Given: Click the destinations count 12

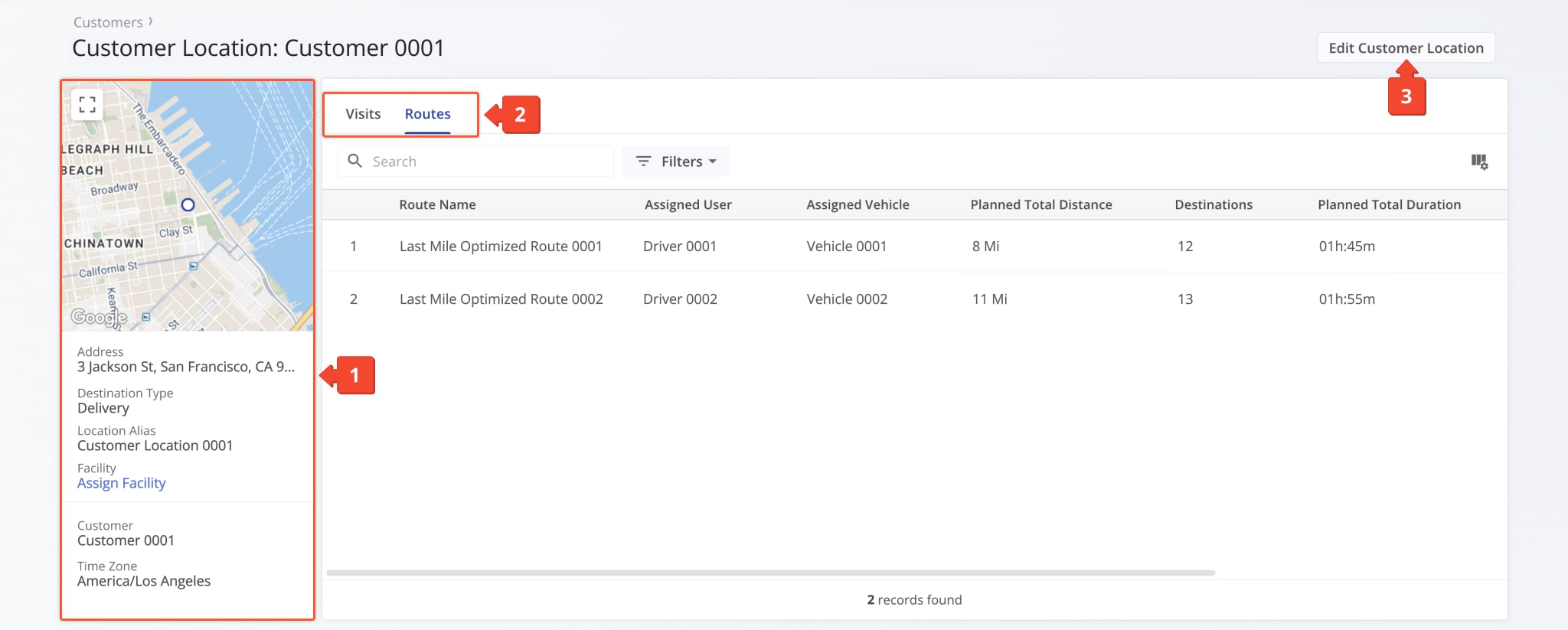Looking at the screenshot, I should [x=1185, y=246].
